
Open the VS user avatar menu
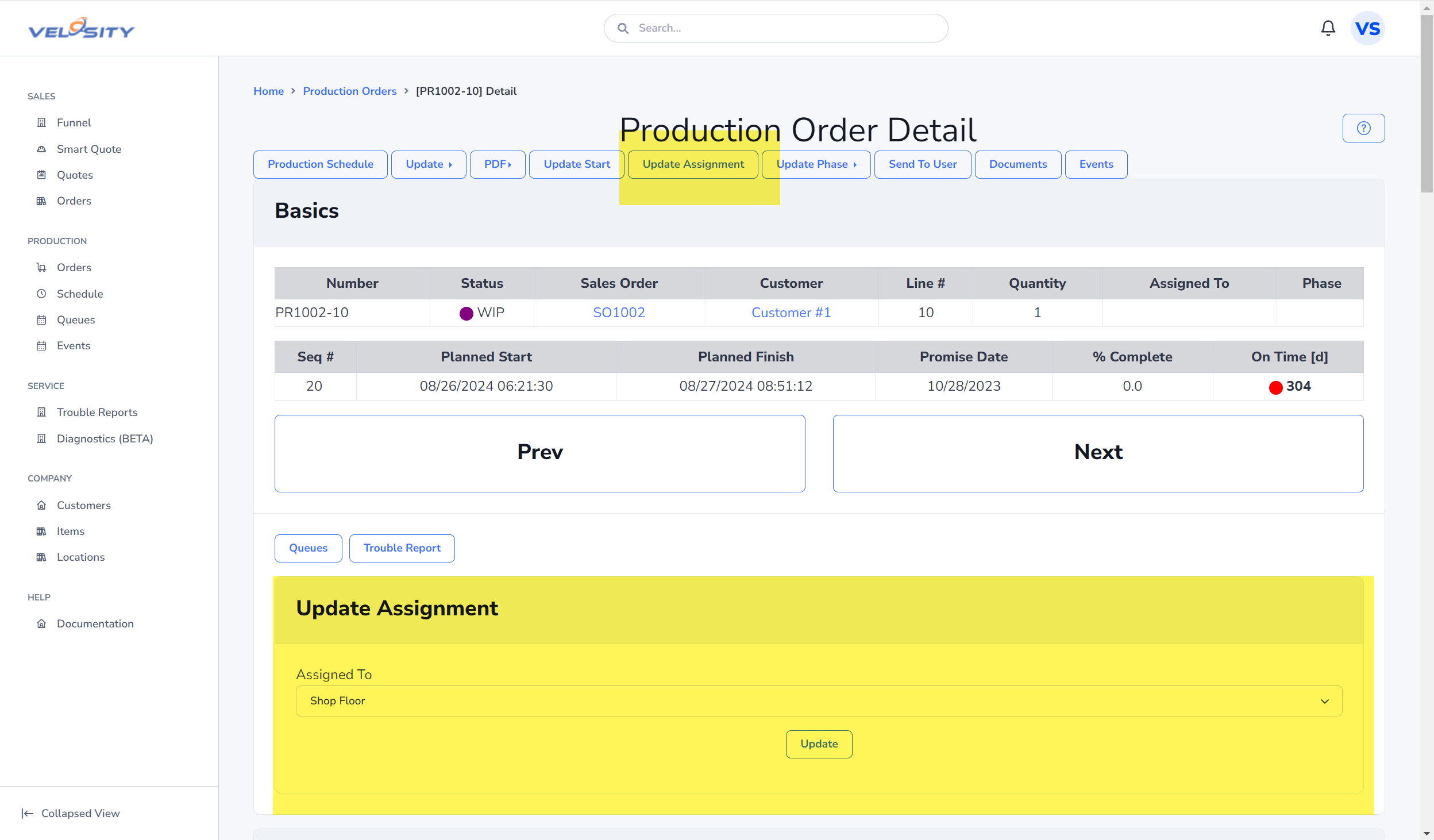(1367, 28)
